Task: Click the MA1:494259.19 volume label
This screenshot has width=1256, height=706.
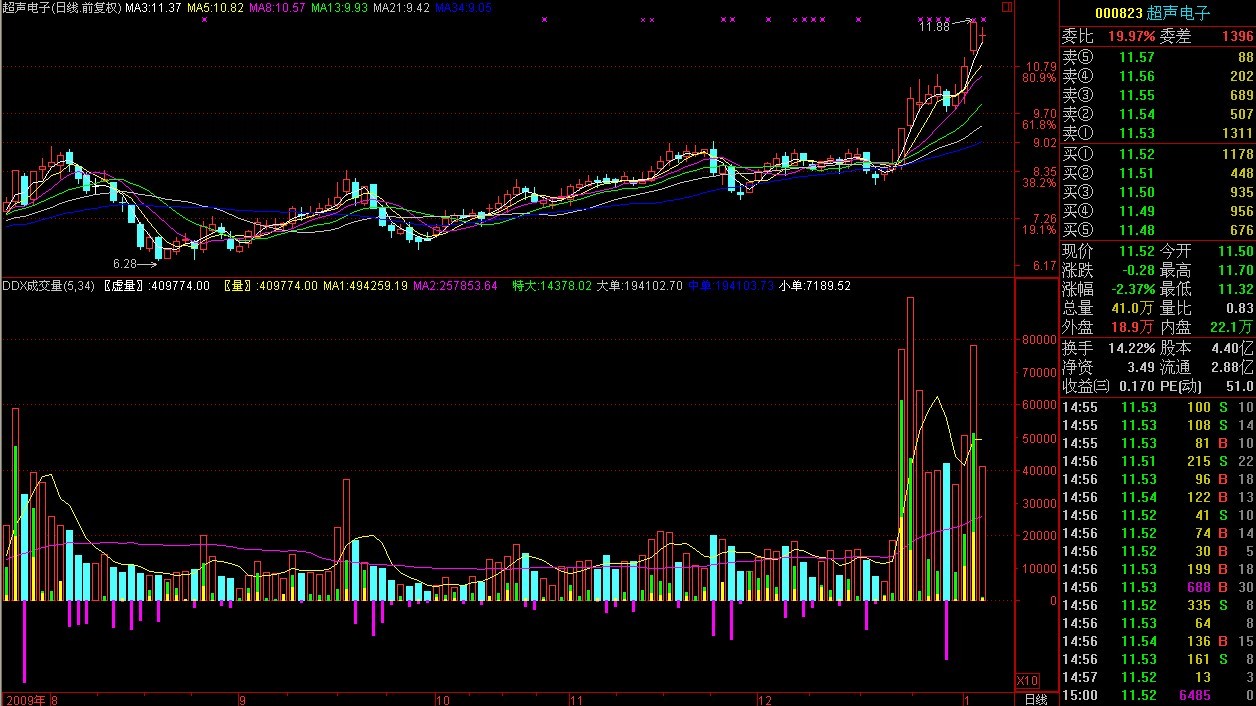Action: (365, 286)
